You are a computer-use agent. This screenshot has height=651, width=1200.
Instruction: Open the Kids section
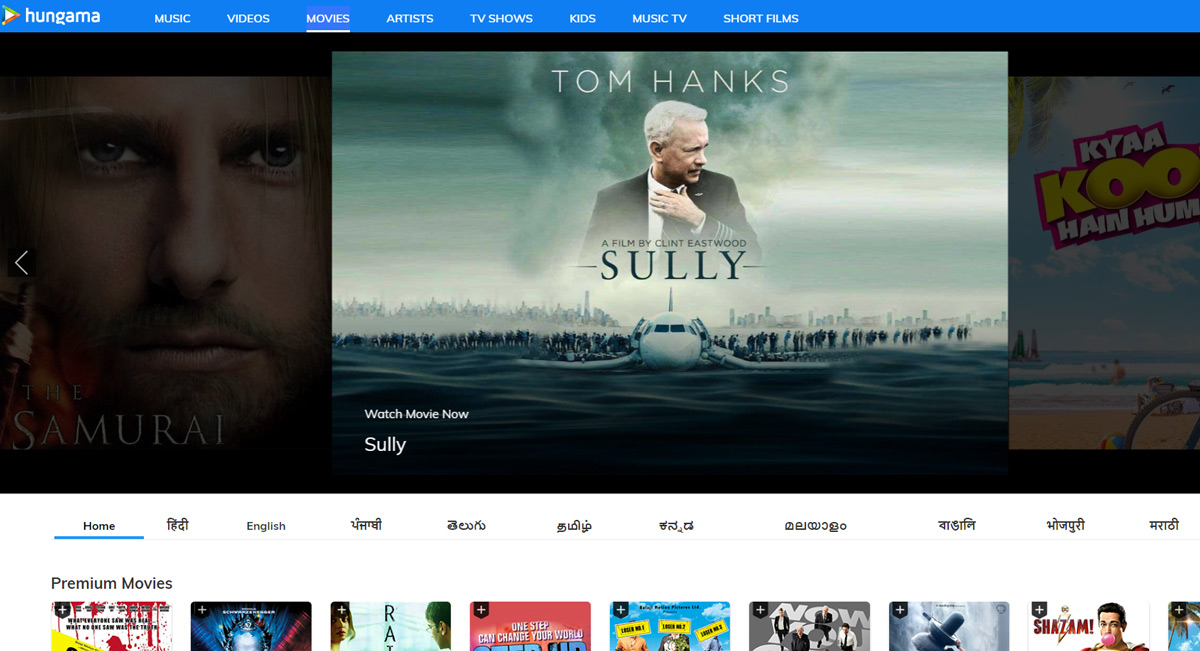tap(582, 18)
